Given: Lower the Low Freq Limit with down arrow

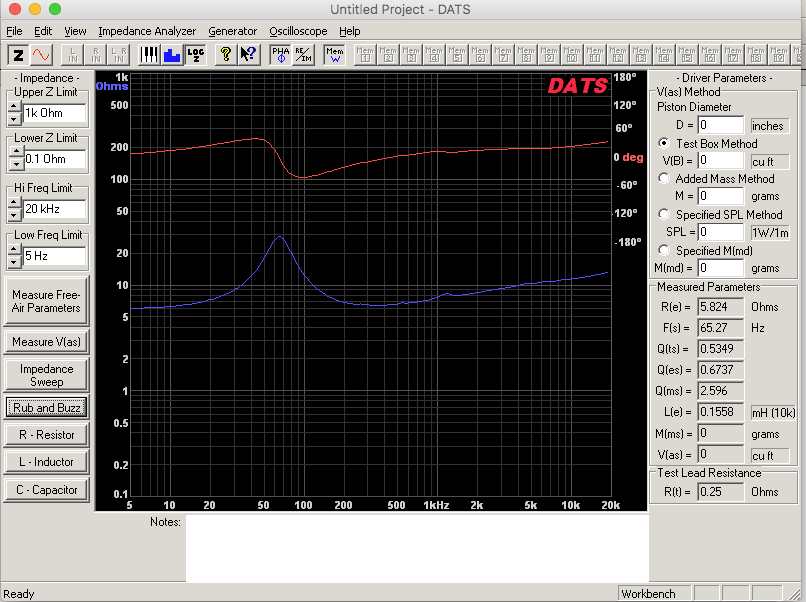Looking at the screenshot, I should [x=14, y=262].
